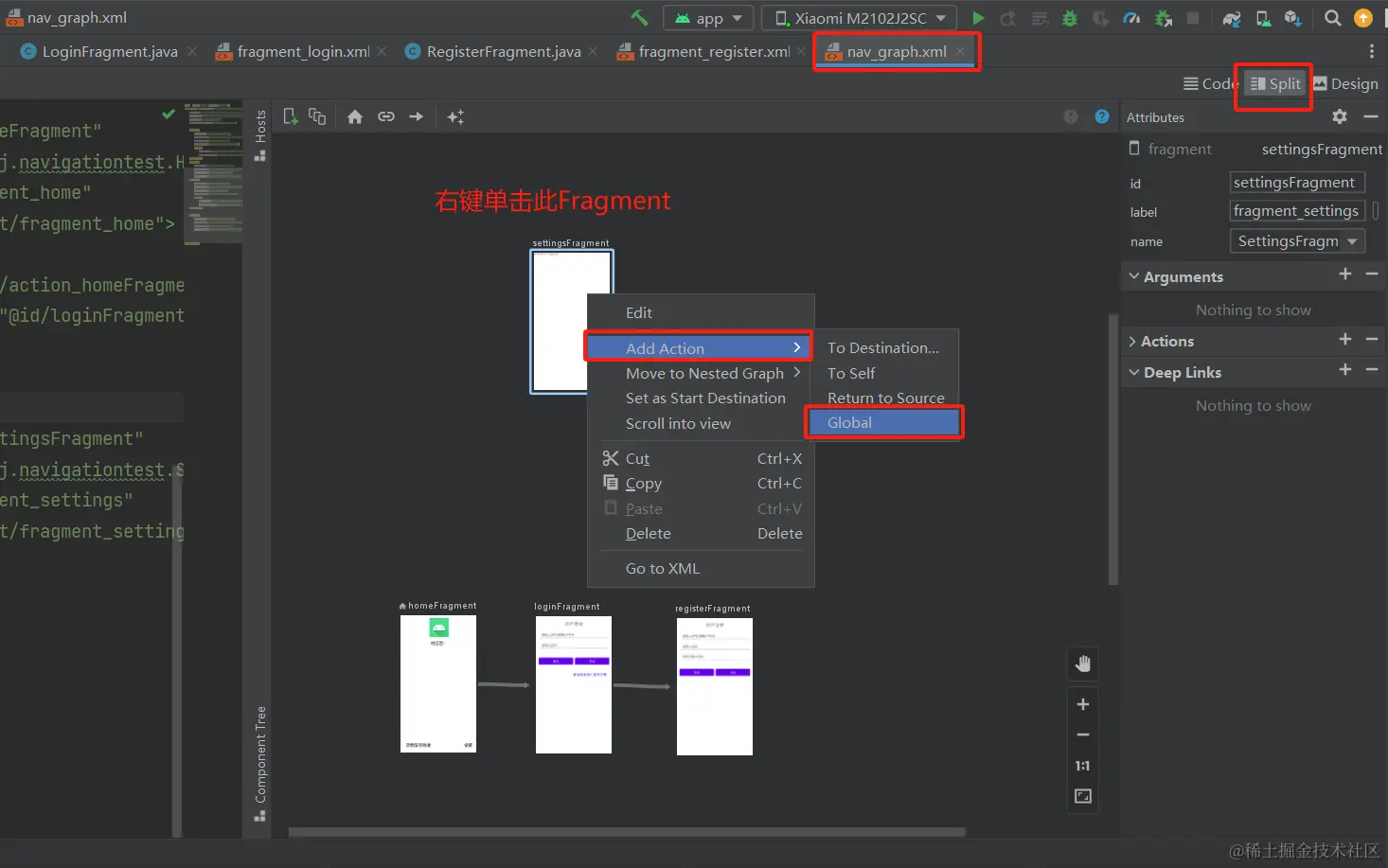Remove selected argument with minus icon
Screen dimensions: 1388x868
1372,275
